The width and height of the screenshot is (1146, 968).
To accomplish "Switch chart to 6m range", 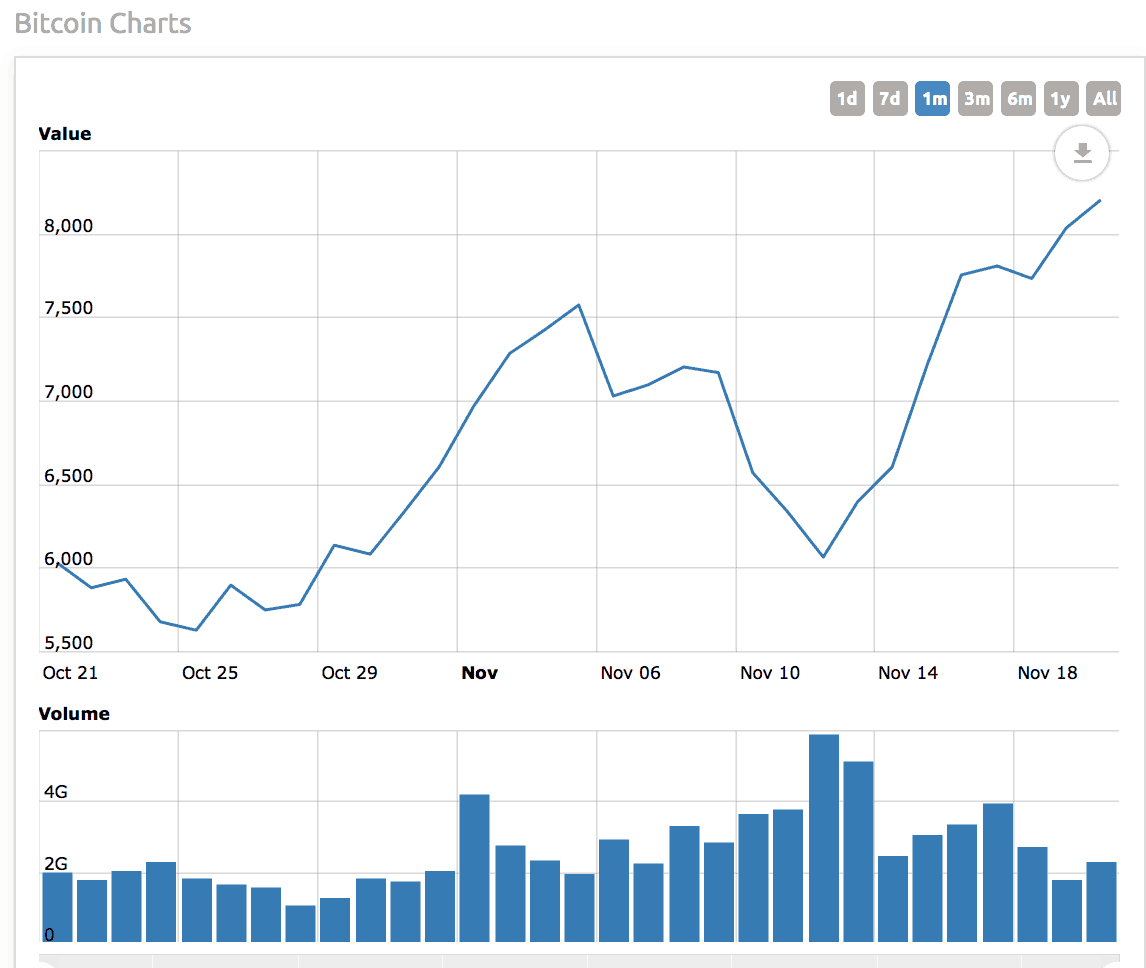I will coord(1018,99).
